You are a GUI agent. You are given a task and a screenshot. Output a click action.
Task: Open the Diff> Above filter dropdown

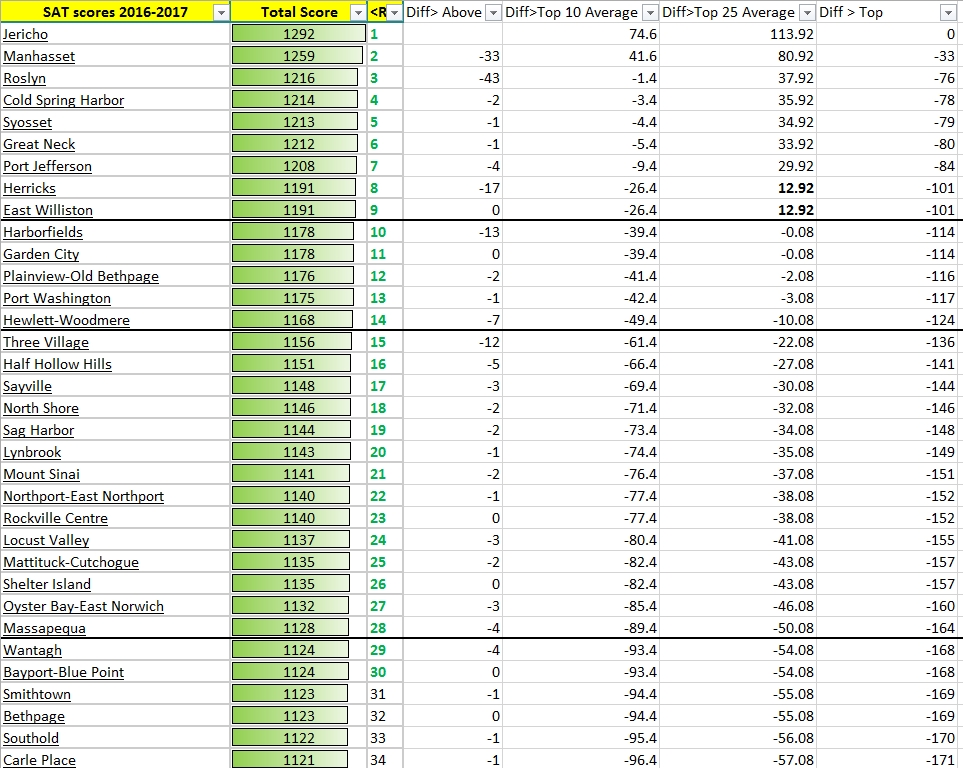click(493, 12)
